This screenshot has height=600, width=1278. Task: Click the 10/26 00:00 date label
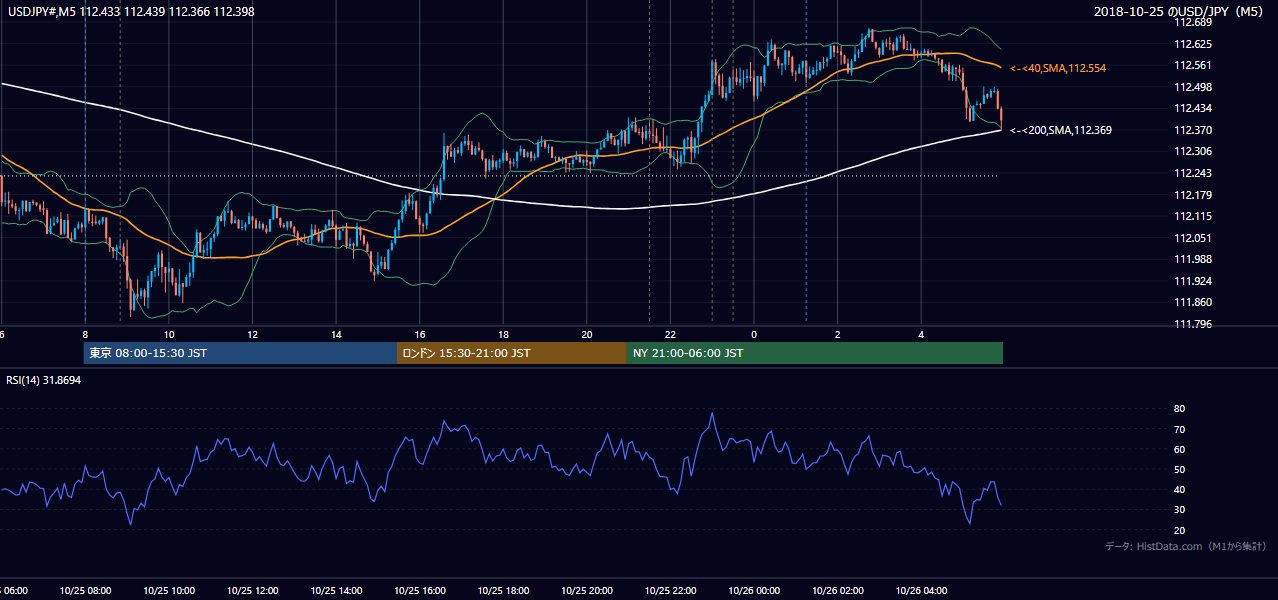(754, 591)
